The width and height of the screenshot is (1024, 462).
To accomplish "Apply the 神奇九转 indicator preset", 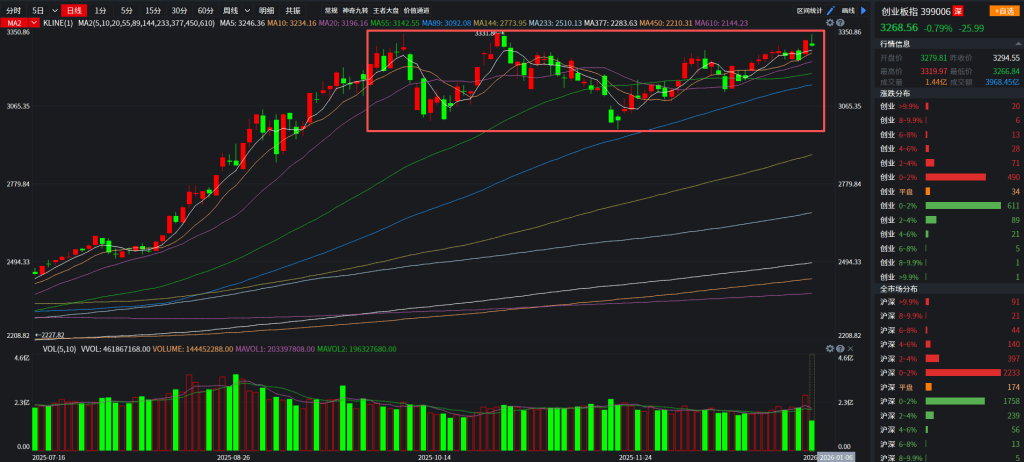I will (356, 10).
